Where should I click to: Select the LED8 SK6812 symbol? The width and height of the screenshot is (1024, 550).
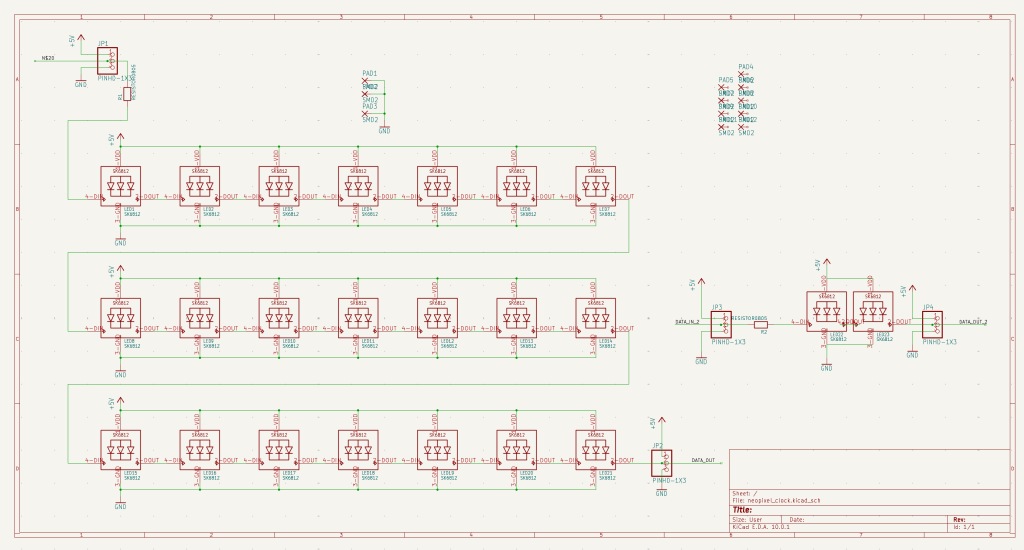point(121,319)
